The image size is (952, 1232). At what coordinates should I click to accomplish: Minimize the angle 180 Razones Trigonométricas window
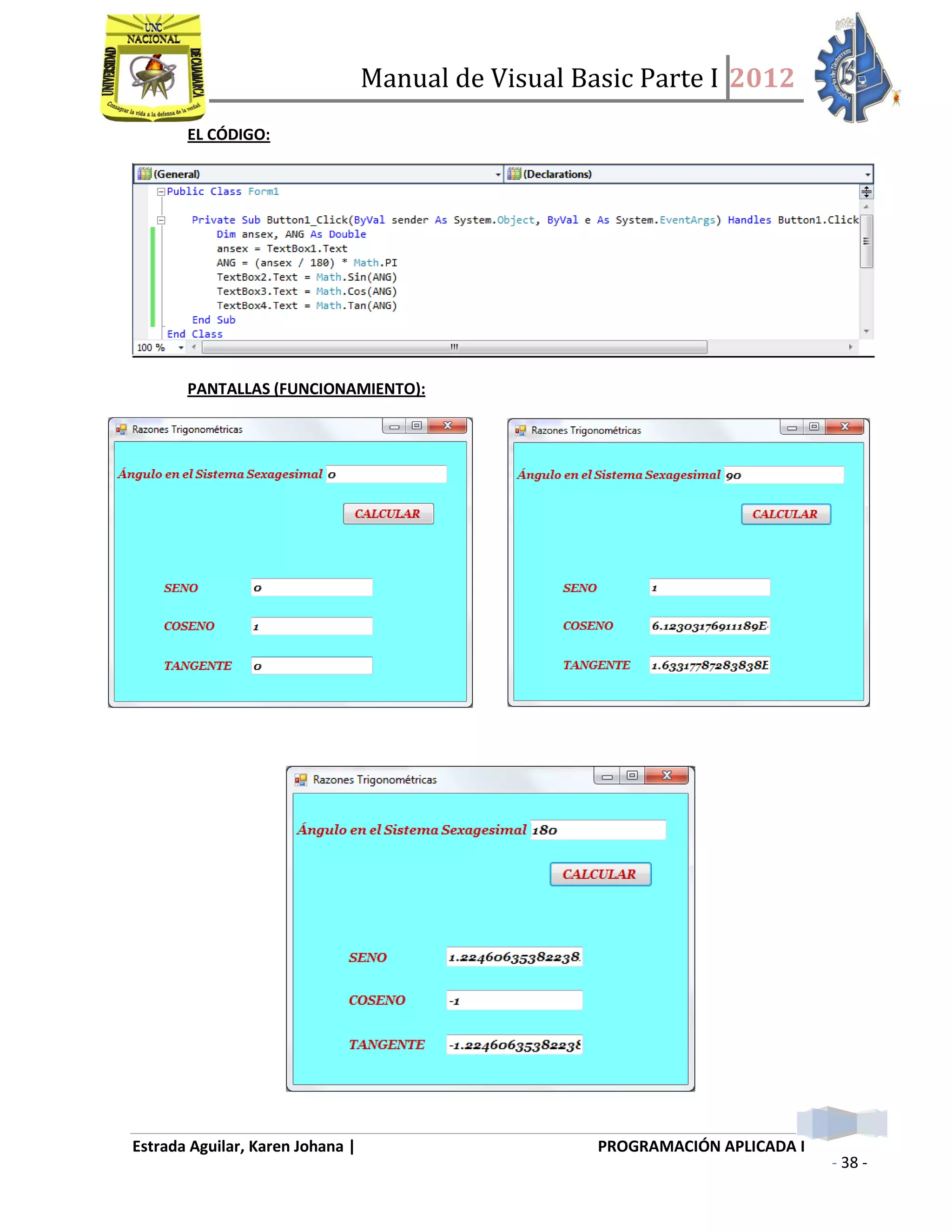point(607,776)
